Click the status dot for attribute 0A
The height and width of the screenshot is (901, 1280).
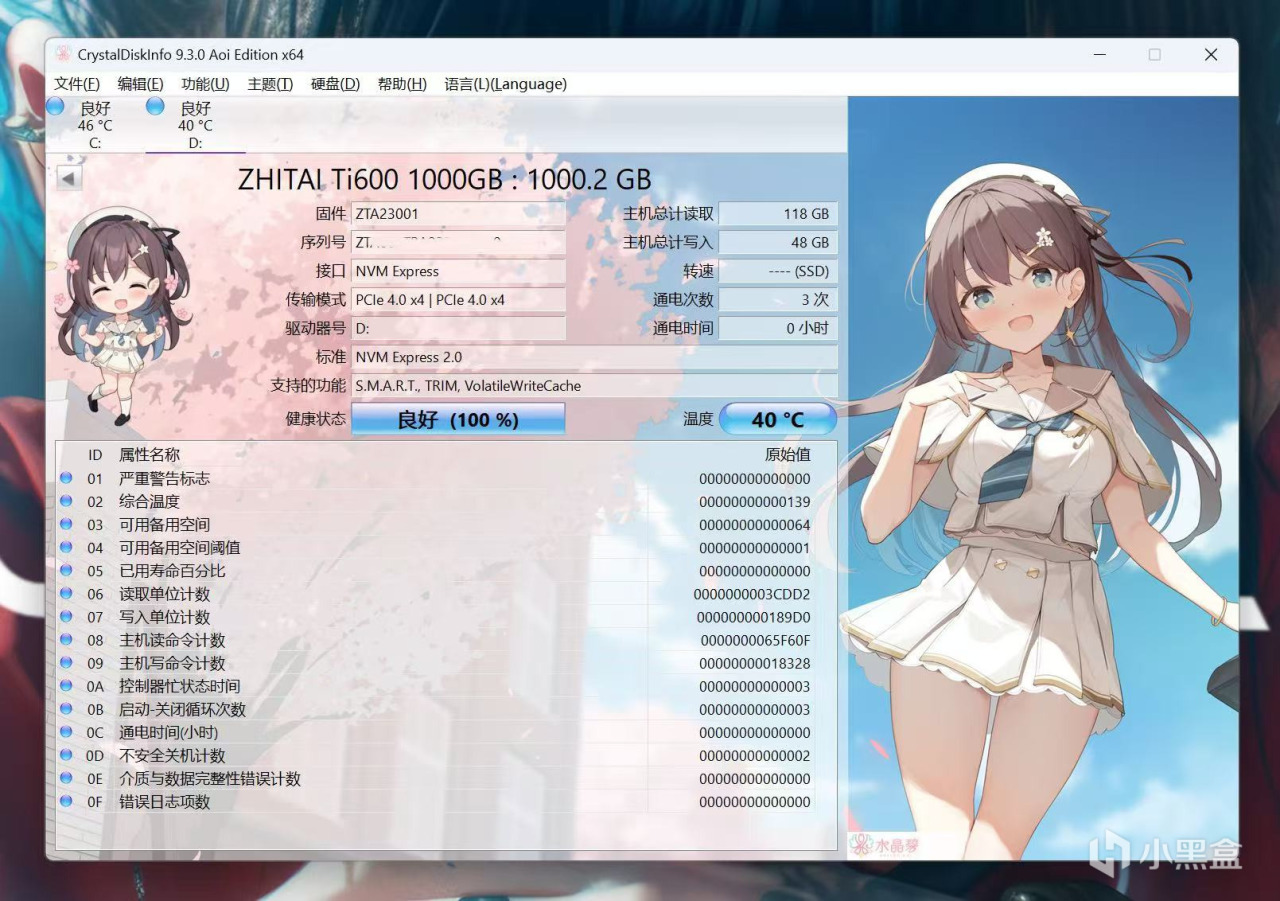coord(66,686)
